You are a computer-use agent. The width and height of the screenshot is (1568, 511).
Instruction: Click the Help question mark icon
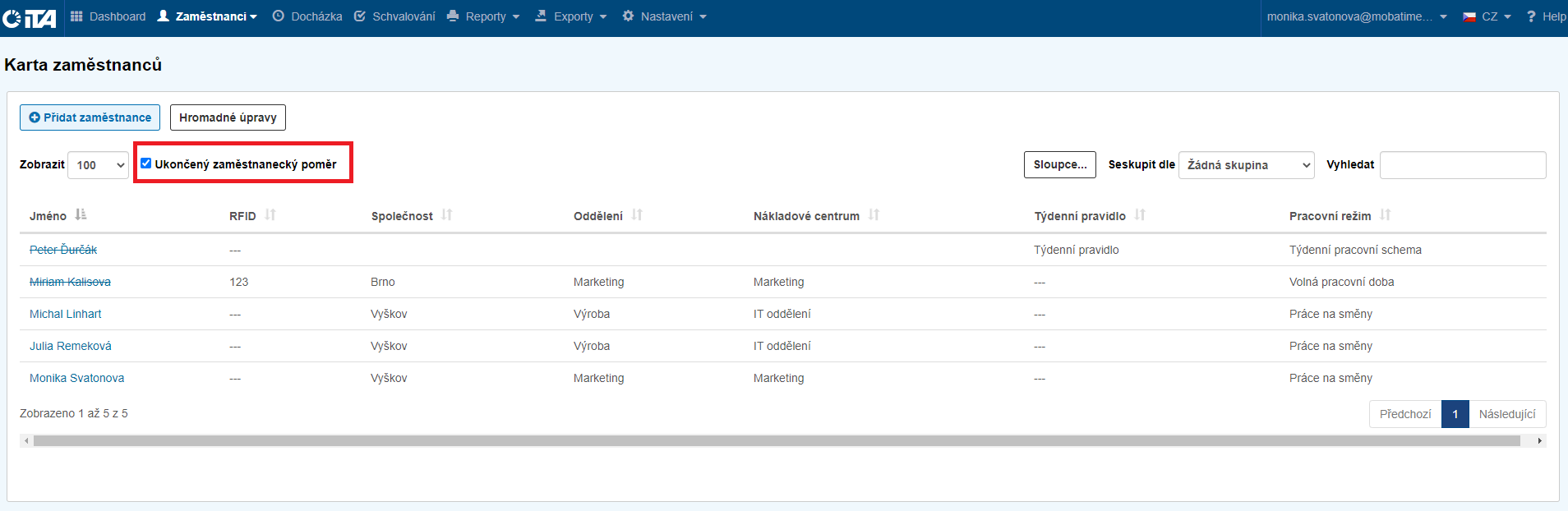[x=1531, y=16]
